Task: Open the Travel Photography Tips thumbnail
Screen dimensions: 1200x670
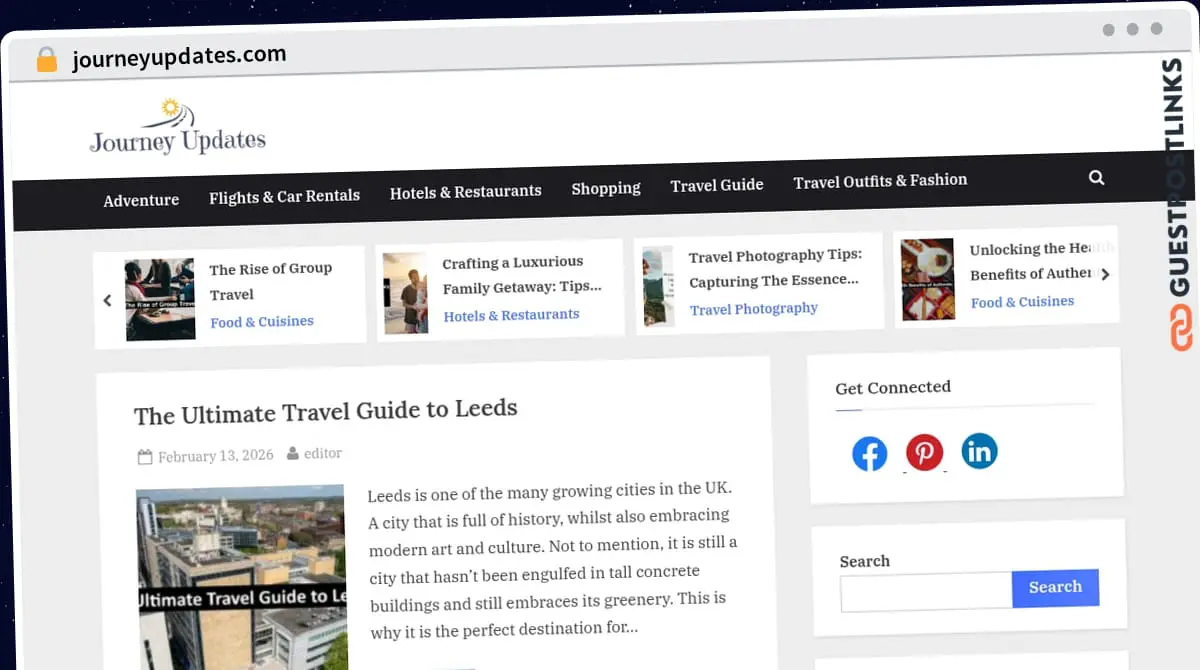Action: [658, 286]
